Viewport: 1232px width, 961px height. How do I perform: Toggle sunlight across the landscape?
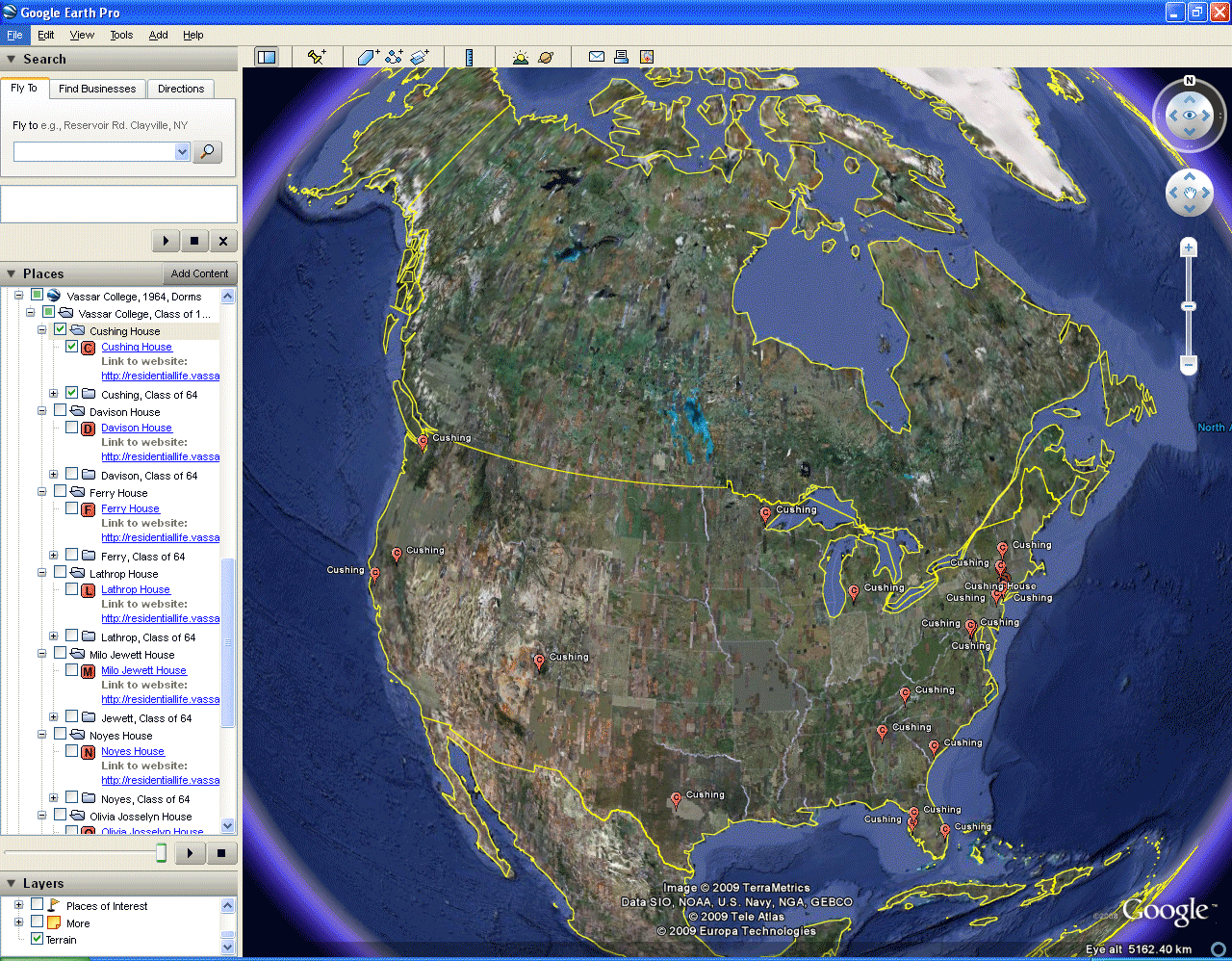point(521,58)
